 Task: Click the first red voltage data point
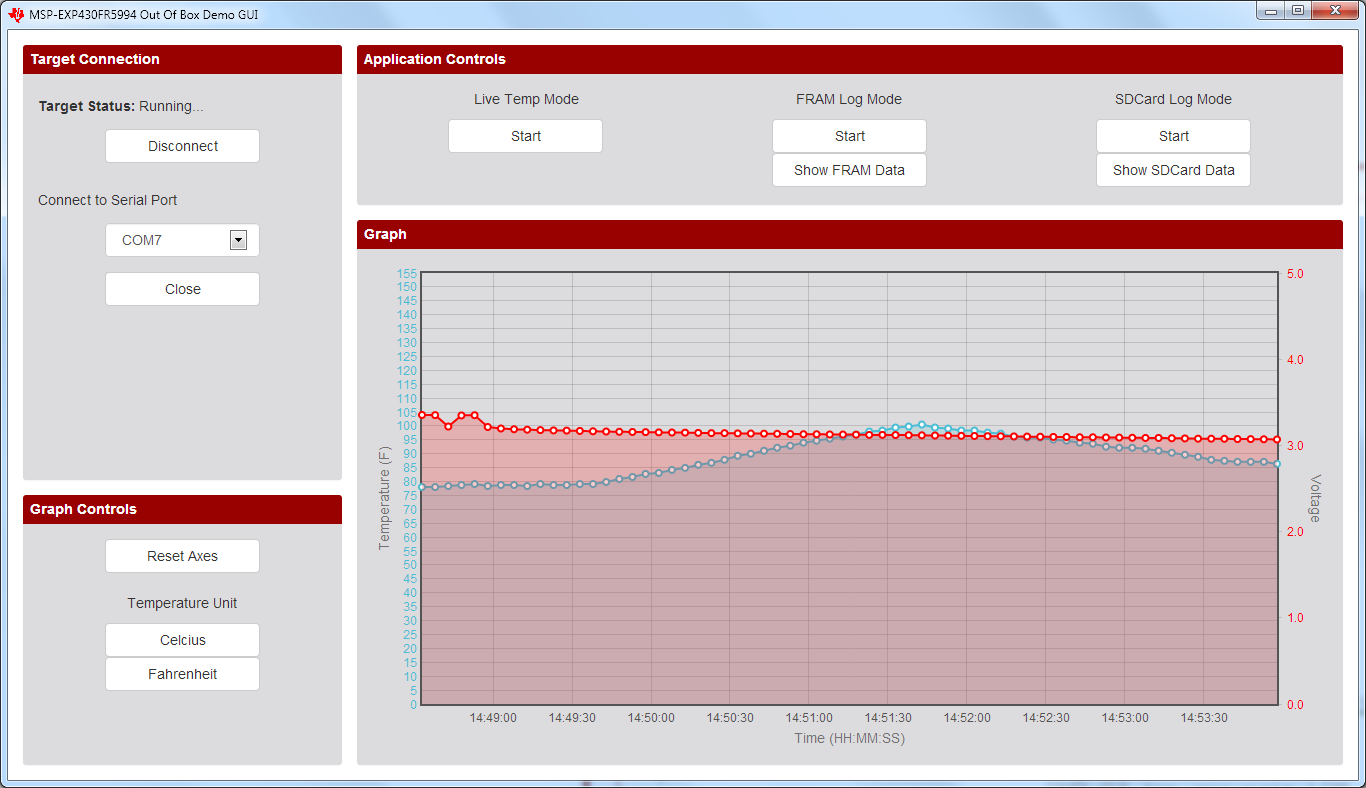point(422,415)
